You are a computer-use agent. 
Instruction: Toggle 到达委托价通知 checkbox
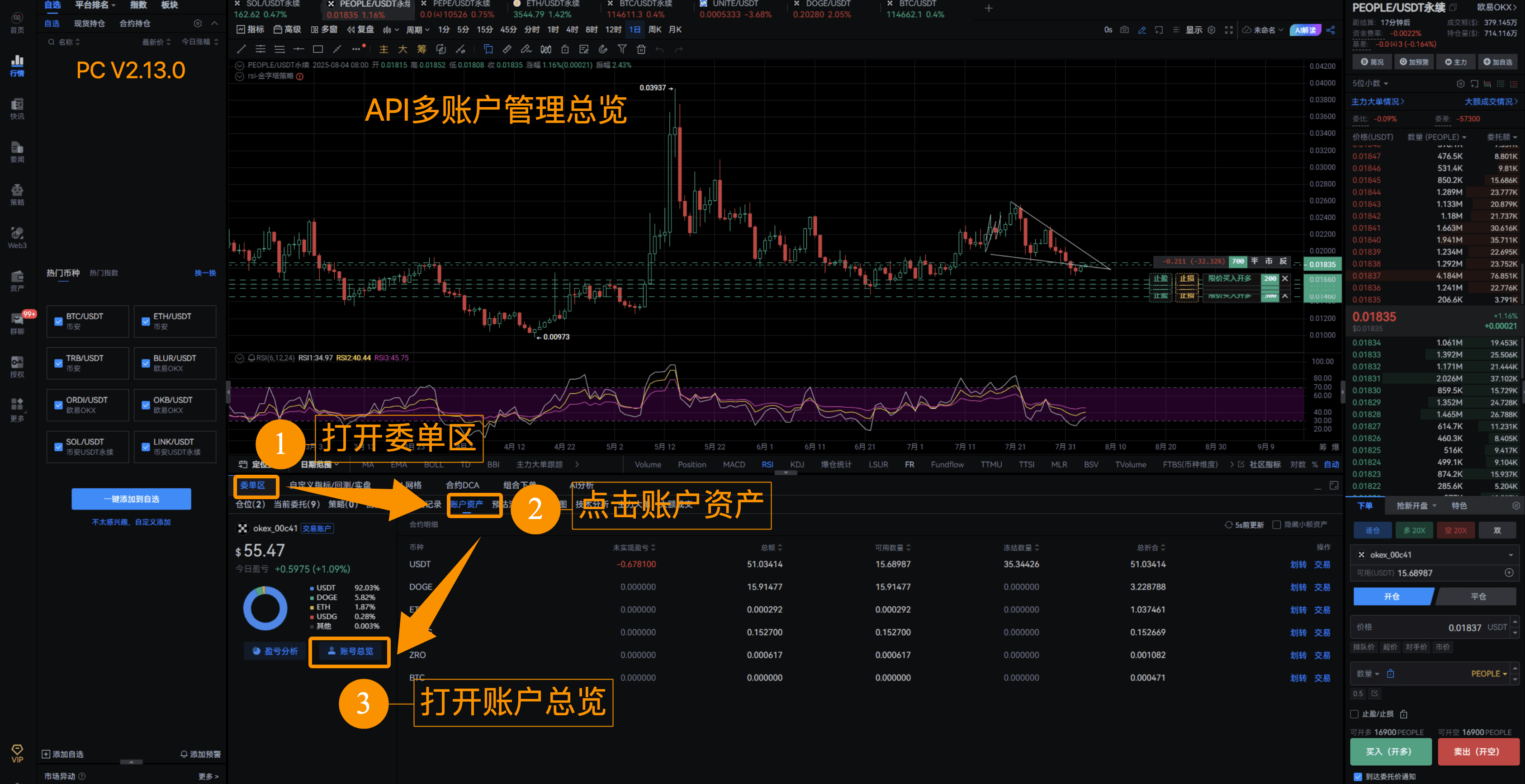pyautogui.click(x=1358, y=776)
